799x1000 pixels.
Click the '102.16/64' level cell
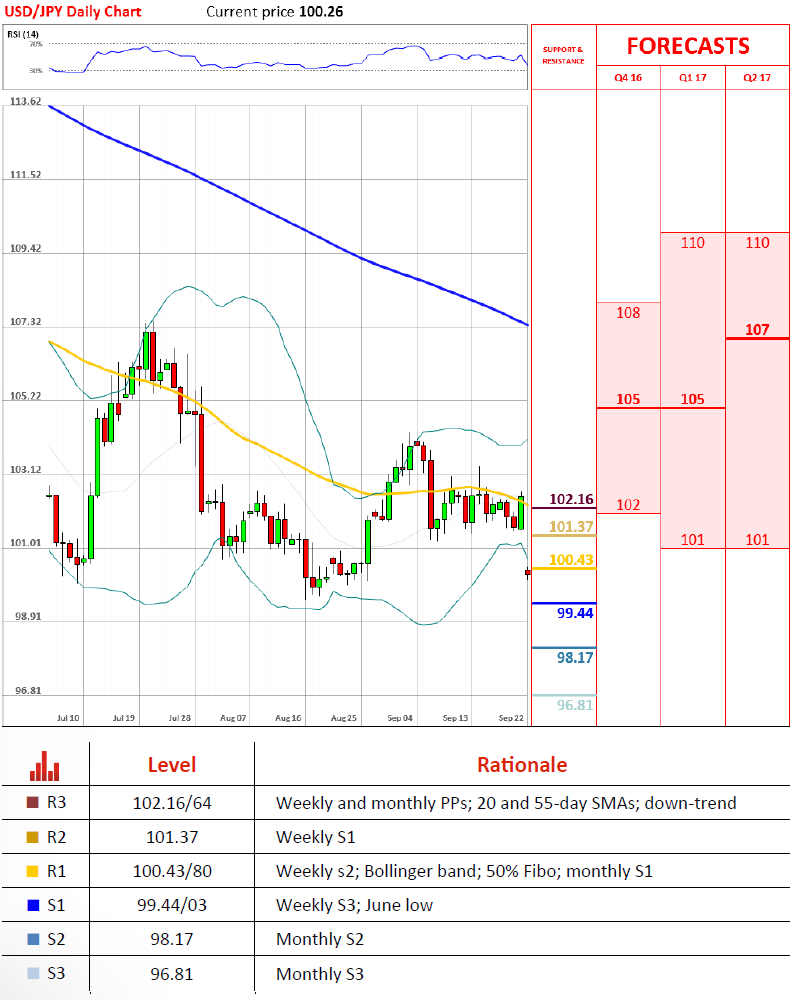[x=172, y=803]
